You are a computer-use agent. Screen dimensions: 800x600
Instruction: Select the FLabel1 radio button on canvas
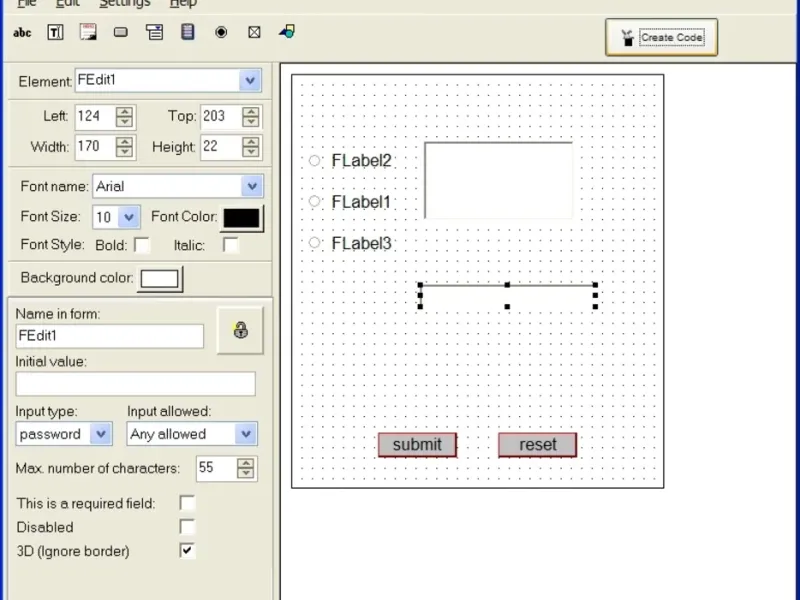314,201
